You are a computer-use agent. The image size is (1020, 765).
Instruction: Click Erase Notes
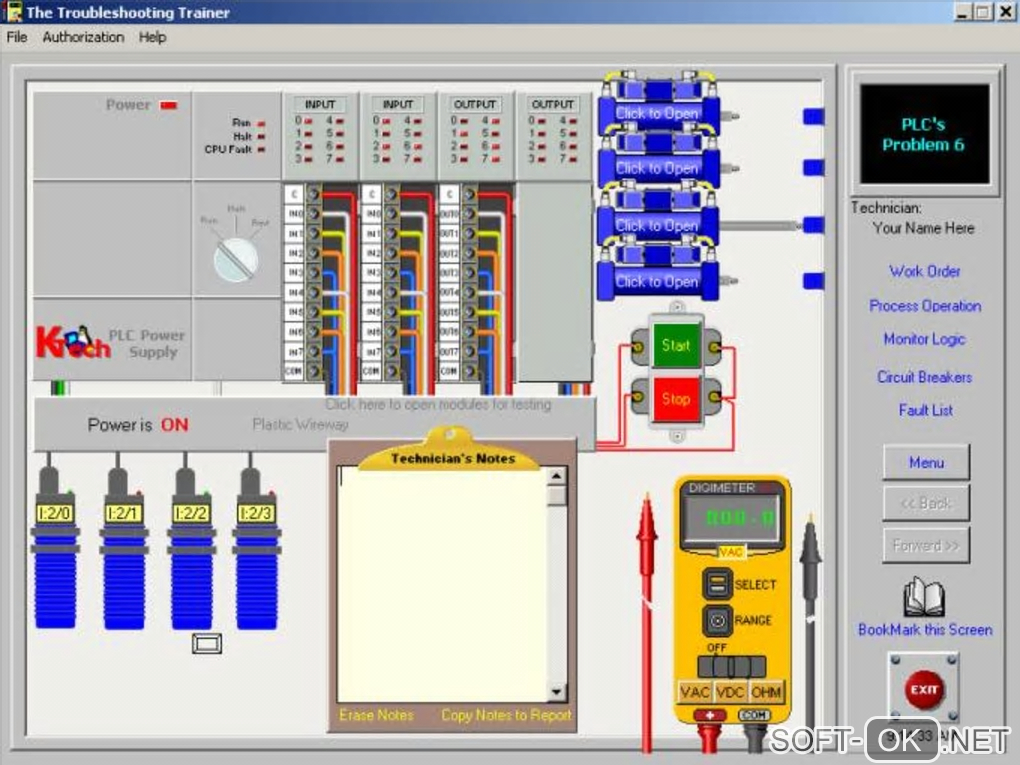click(x=376, y=715)
